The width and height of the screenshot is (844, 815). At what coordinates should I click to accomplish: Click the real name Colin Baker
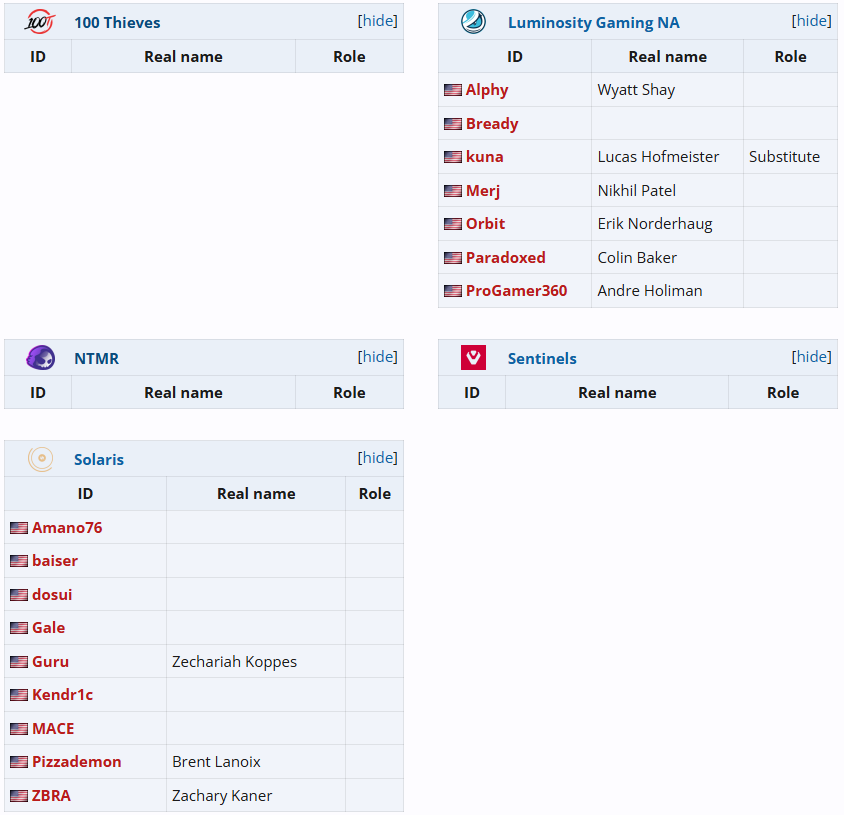[637, 257]
